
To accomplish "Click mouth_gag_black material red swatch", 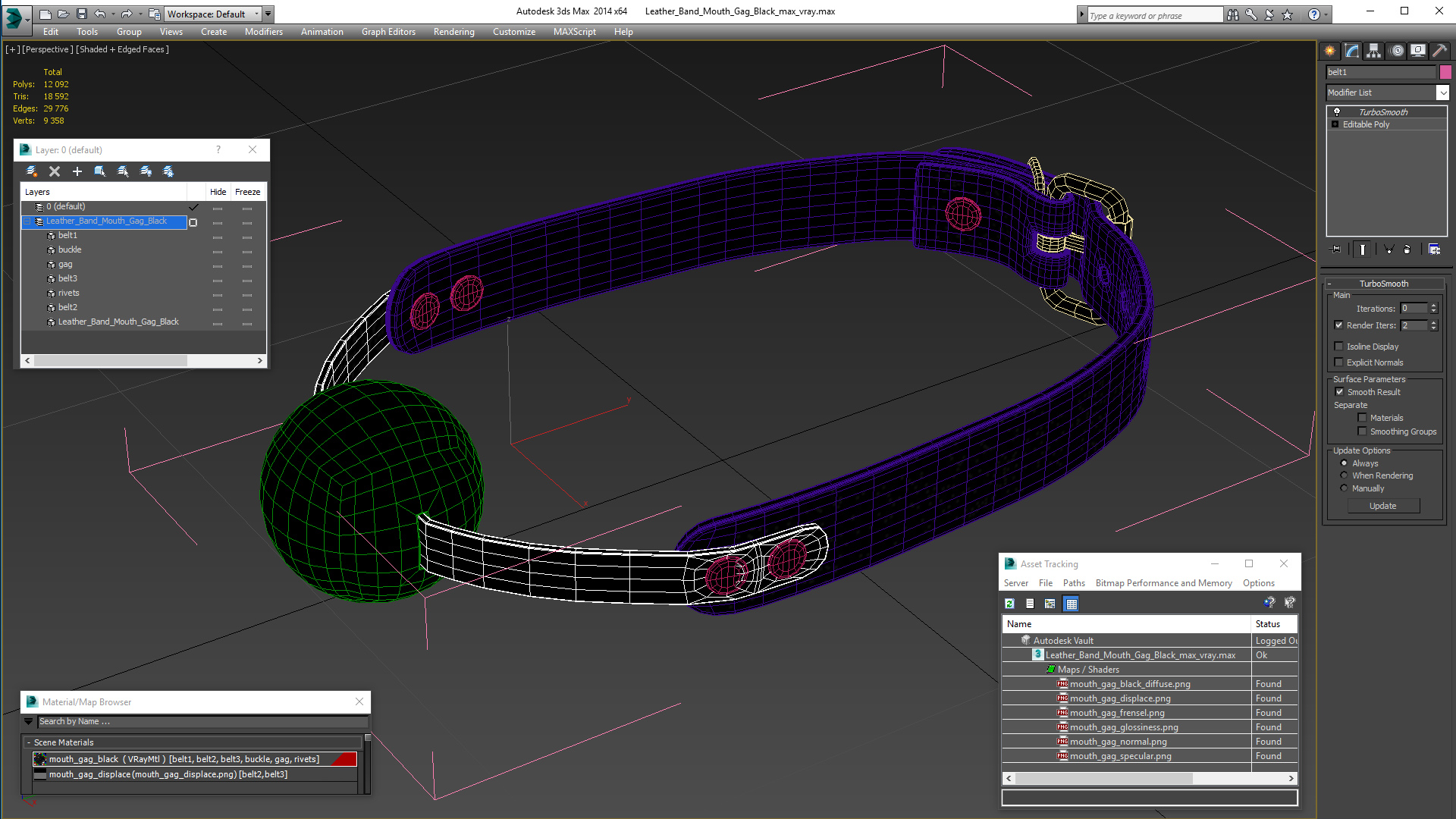I will coord(344,759).
